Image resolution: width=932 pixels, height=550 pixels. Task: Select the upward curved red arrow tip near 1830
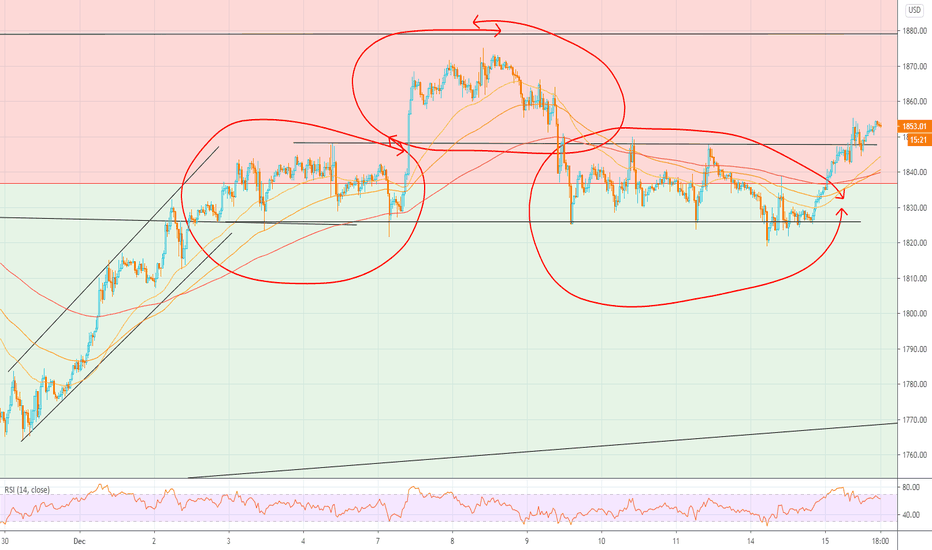(842, 212)
